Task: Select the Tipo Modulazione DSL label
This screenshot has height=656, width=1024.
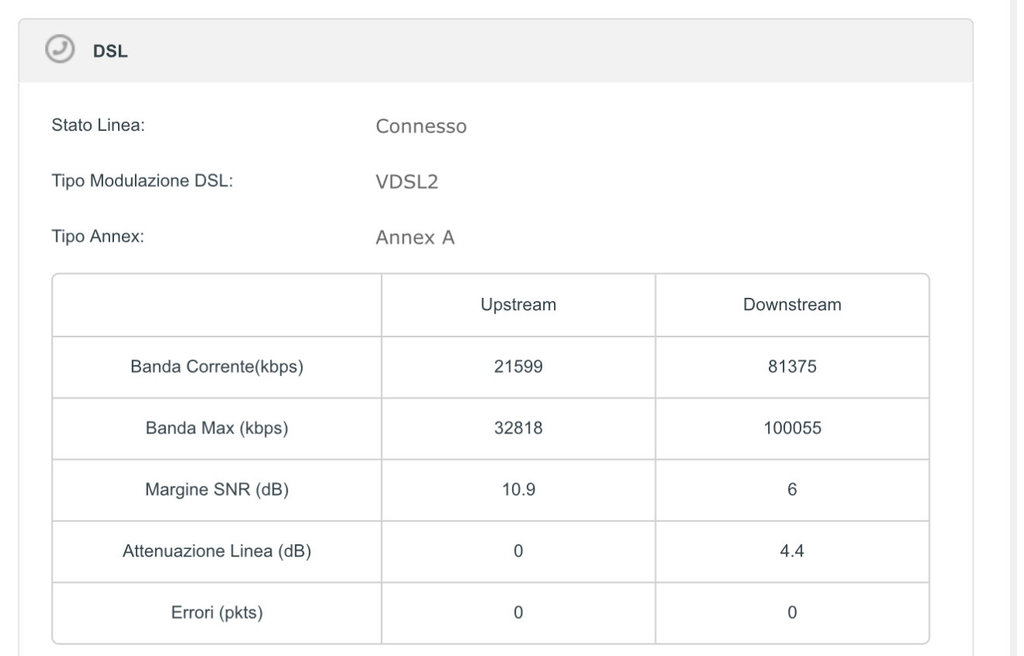Action: [x=142, y=181]
